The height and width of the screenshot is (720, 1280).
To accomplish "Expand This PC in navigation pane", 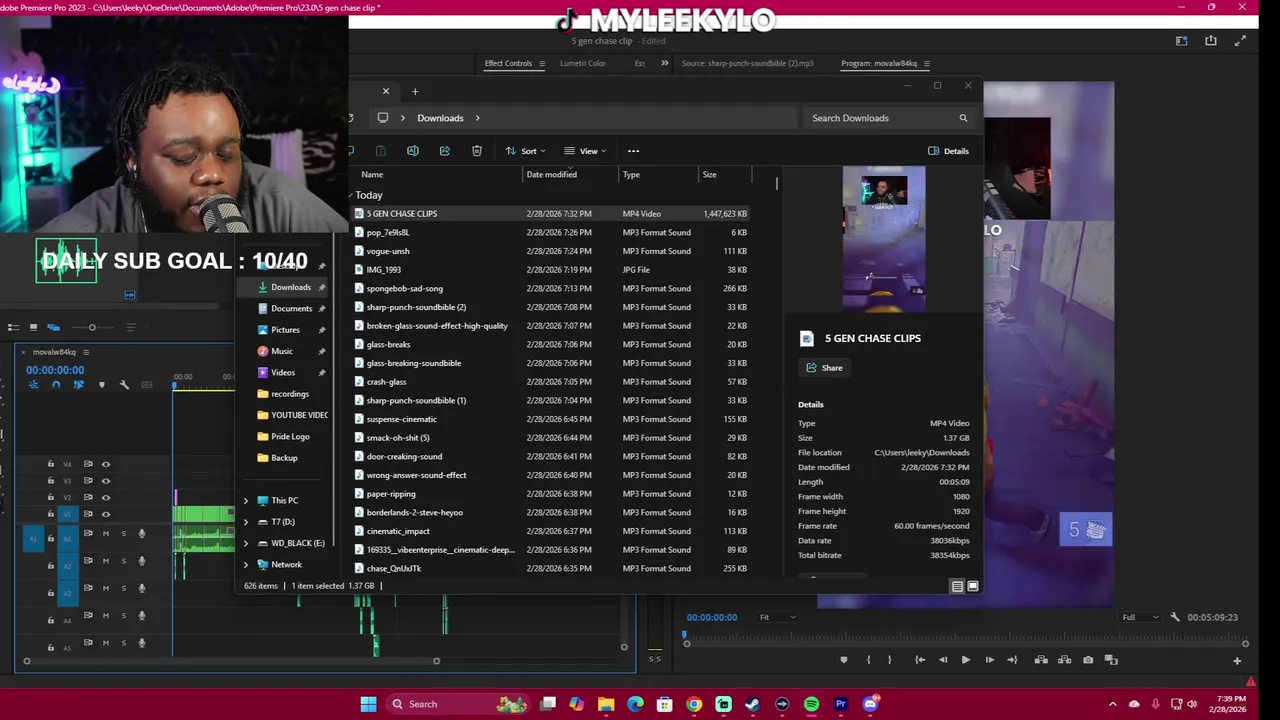I will coord(246,500).
